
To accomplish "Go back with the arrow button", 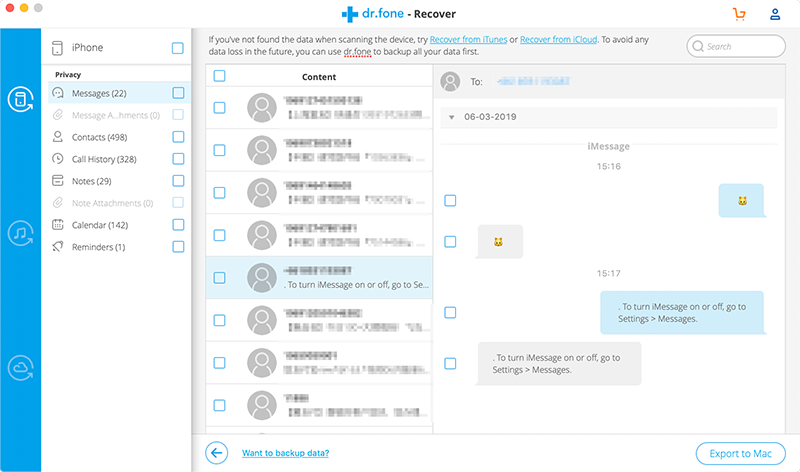I will [x=216, y=453].
